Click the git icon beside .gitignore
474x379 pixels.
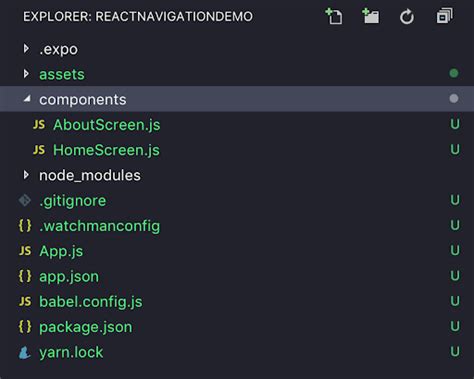25,200
